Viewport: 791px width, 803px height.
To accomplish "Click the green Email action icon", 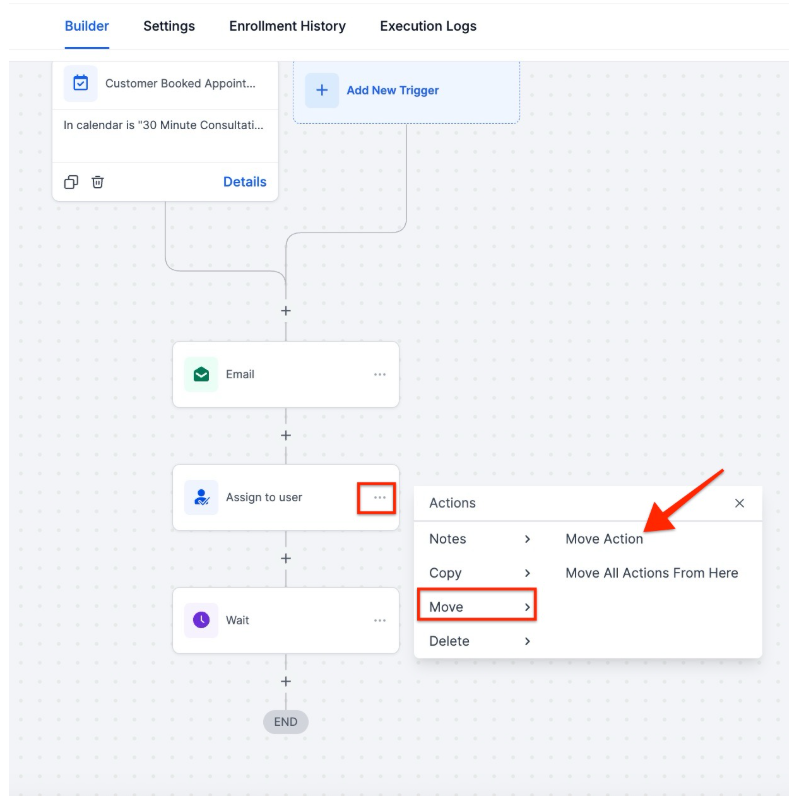I will click(201, 374).
